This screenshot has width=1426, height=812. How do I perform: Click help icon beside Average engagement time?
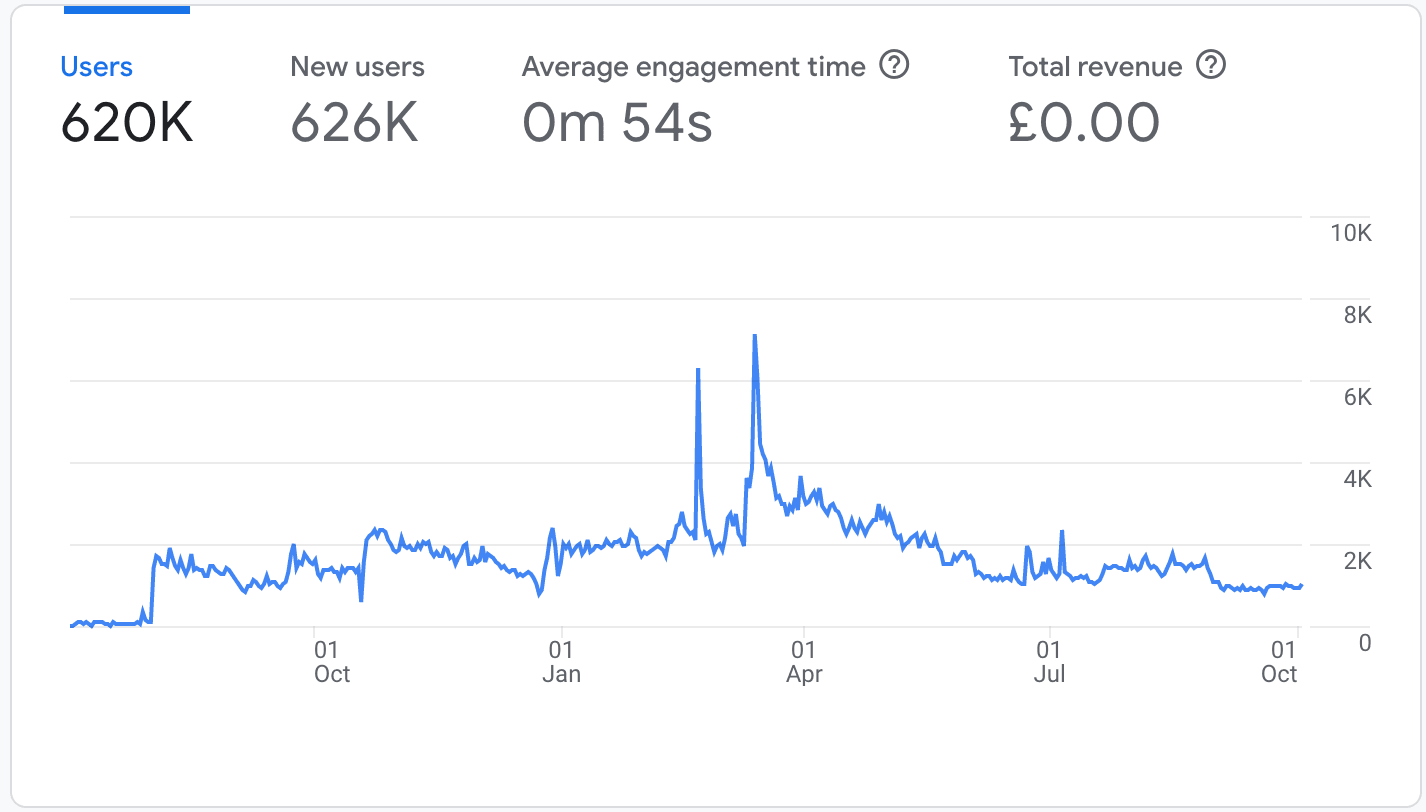click(894, 66)
